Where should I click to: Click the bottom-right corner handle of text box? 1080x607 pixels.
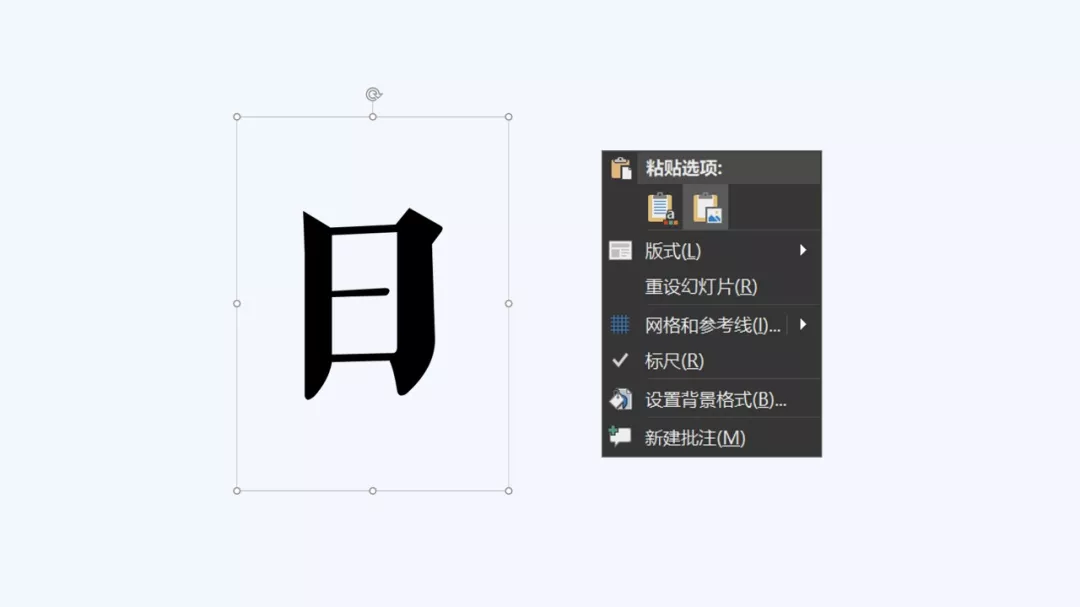[x=508, y=491]
